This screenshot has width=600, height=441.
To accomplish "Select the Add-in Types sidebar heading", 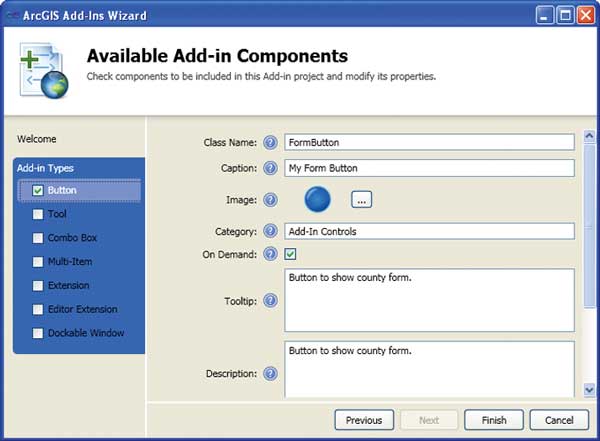I will 45,168.
